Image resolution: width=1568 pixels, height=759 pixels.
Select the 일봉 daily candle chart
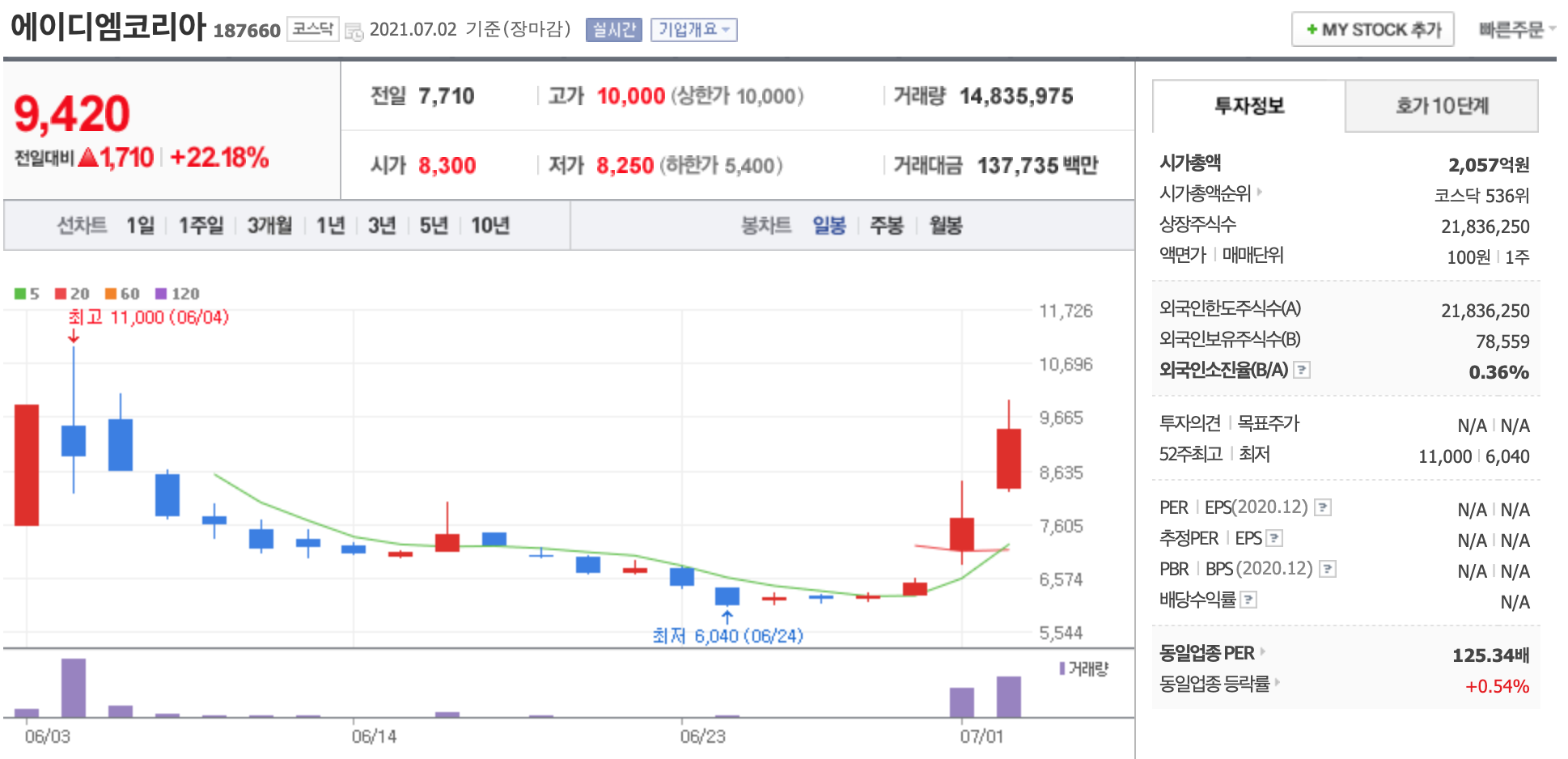829,225
